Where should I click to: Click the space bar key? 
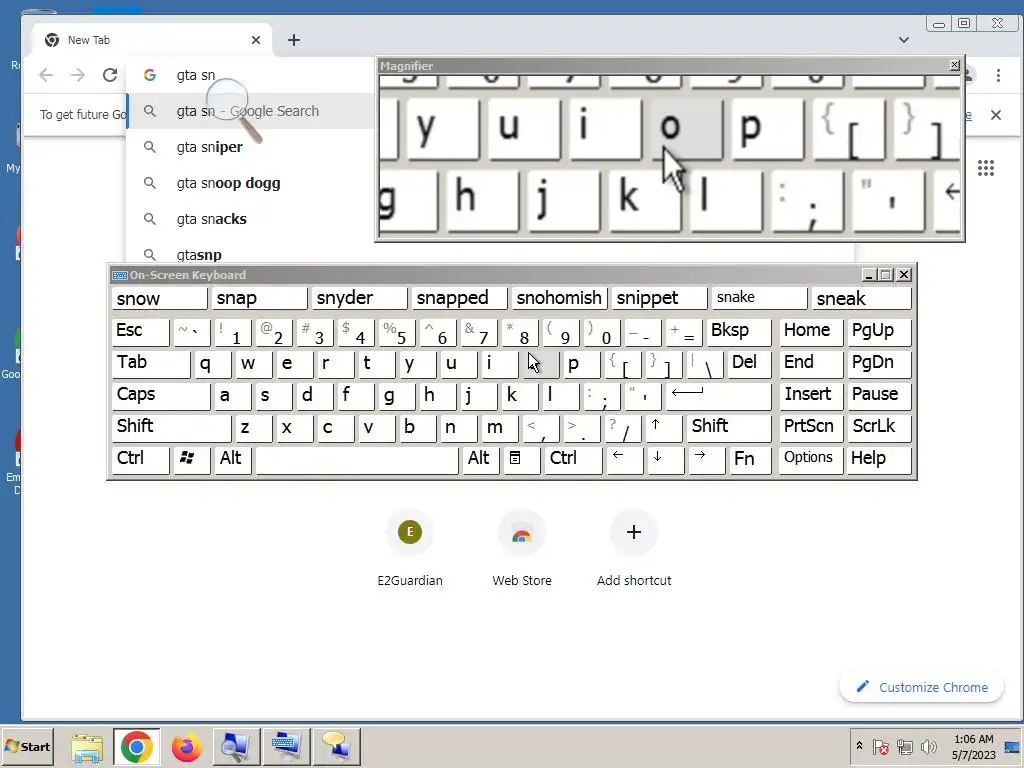coord(357,460)
